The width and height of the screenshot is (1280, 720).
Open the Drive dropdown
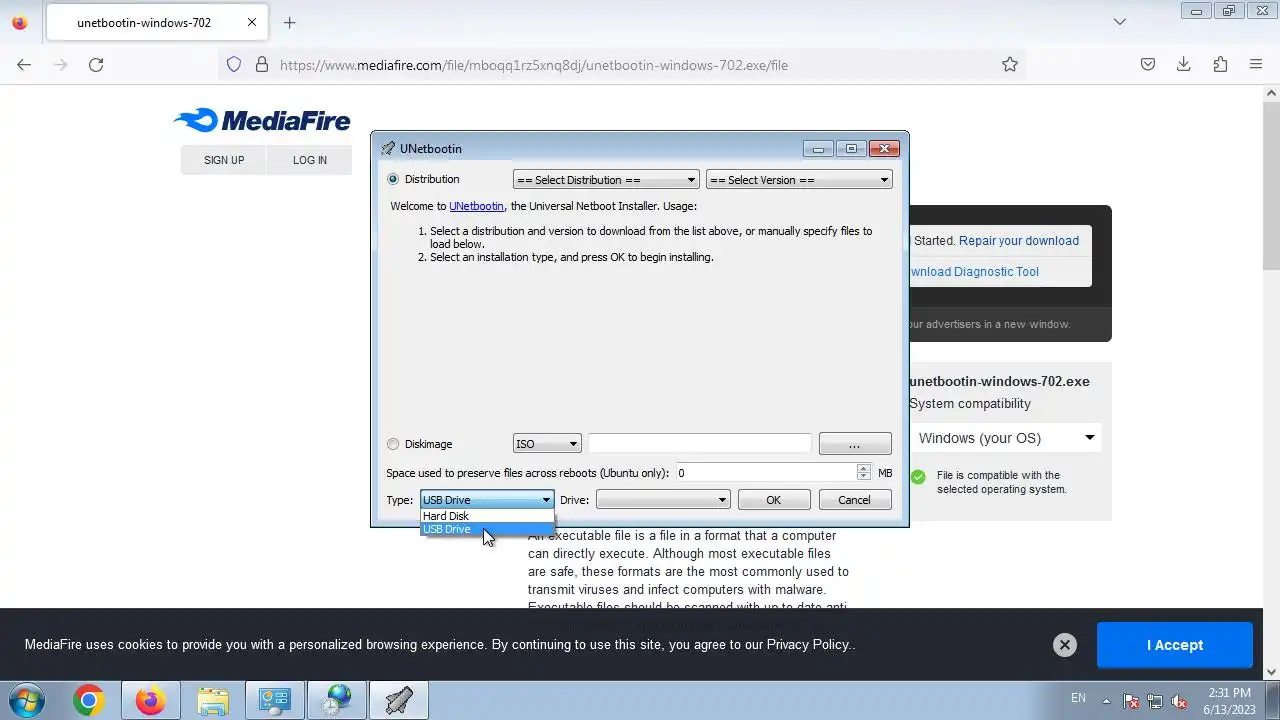(663, 500)
